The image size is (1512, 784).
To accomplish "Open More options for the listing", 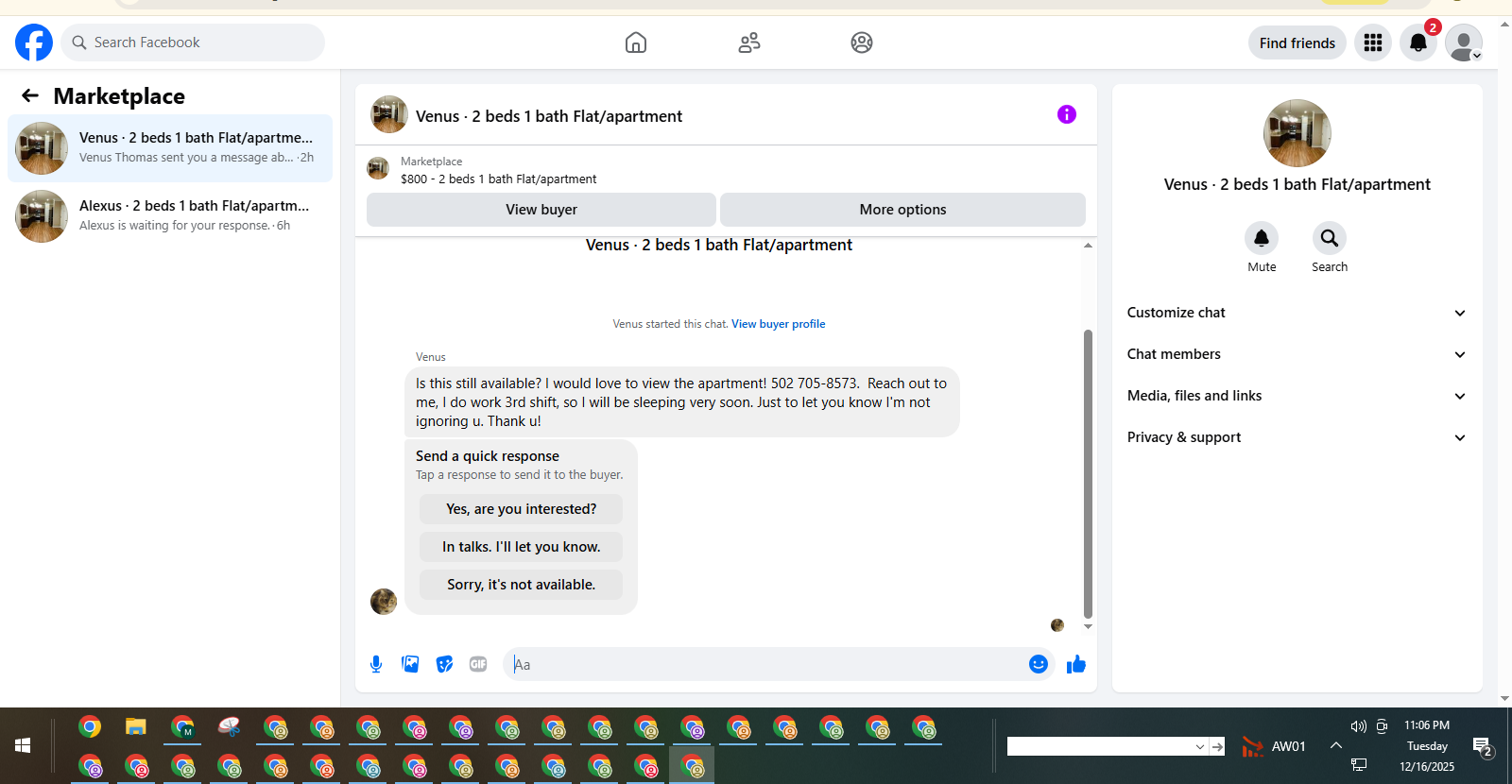I will (902, 210).
